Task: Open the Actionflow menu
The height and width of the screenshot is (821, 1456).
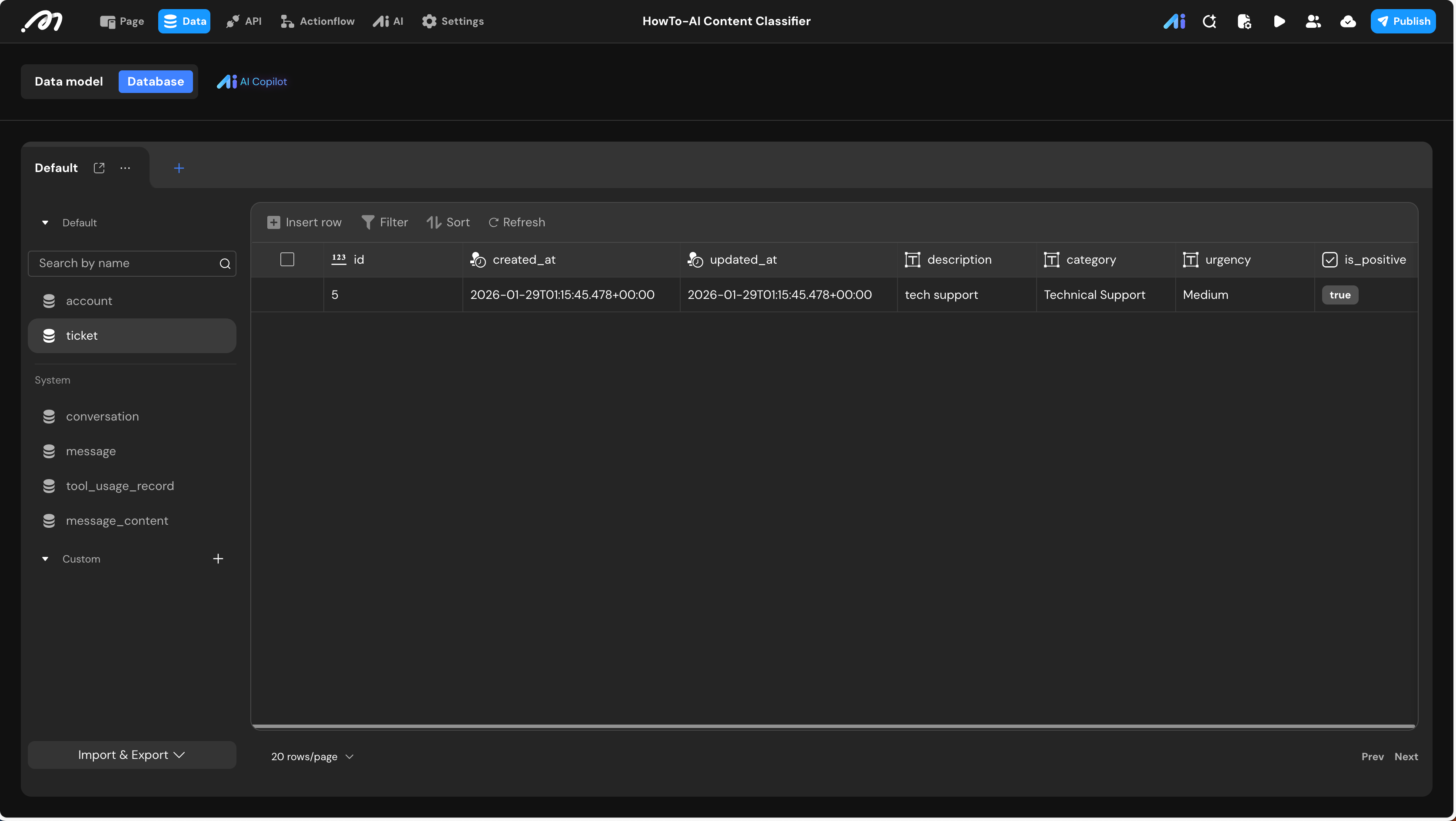Action: tap(318, 21)
